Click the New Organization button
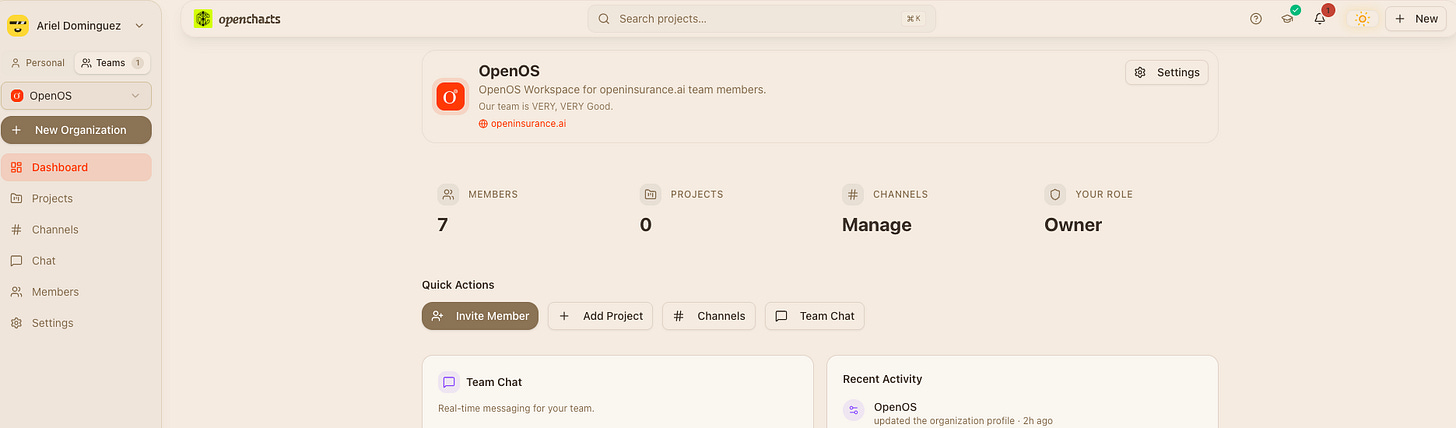 (76, 130)
